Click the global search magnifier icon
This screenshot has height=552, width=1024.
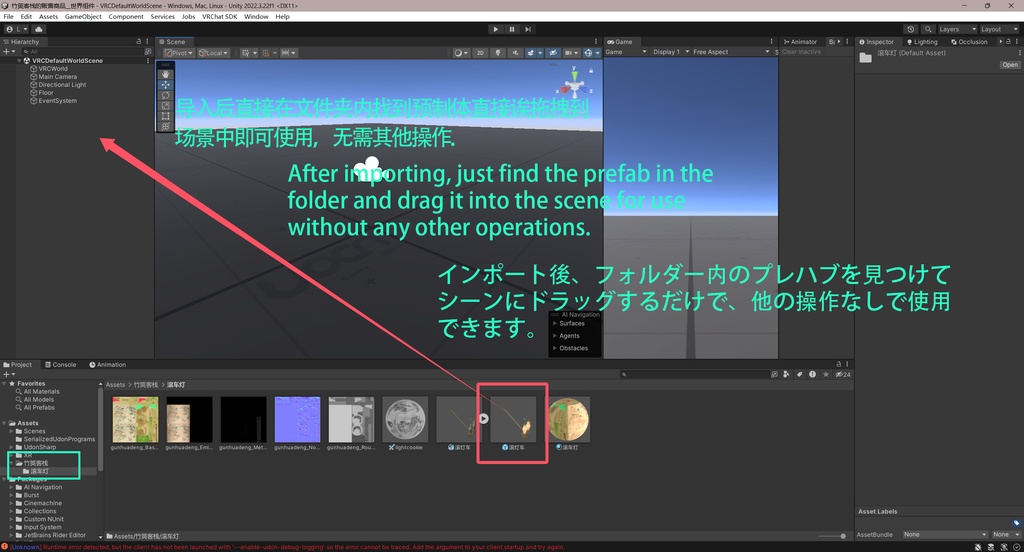tap(928, 29)
